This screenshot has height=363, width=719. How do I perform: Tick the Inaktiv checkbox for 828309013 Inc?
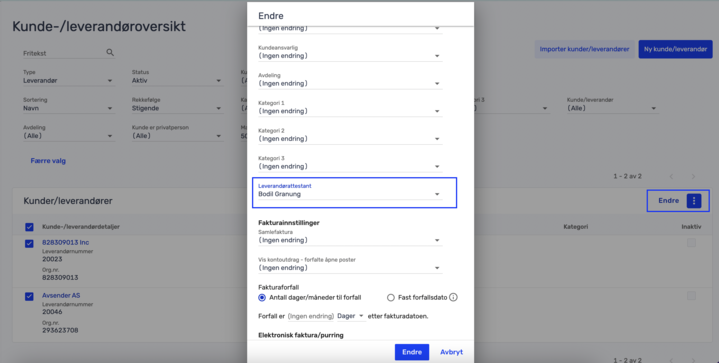[x=691, y=243]
